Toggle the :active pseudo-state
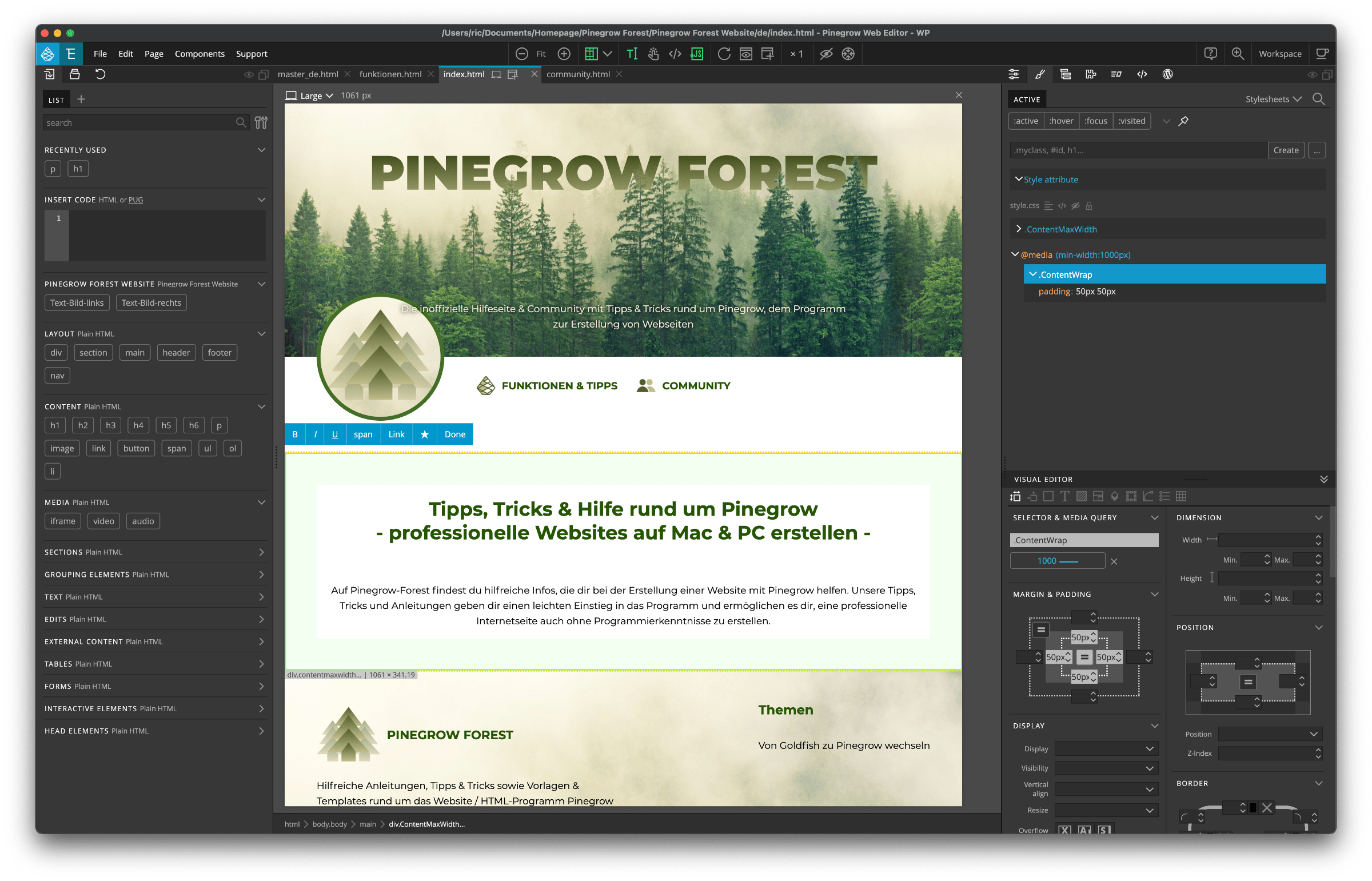Screen dimensions: 1372x881 coord(1026,121)
